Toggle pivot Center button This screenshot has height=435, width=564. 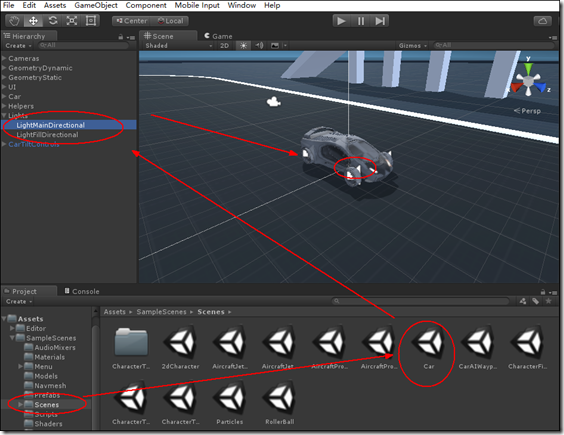point(132,21)
